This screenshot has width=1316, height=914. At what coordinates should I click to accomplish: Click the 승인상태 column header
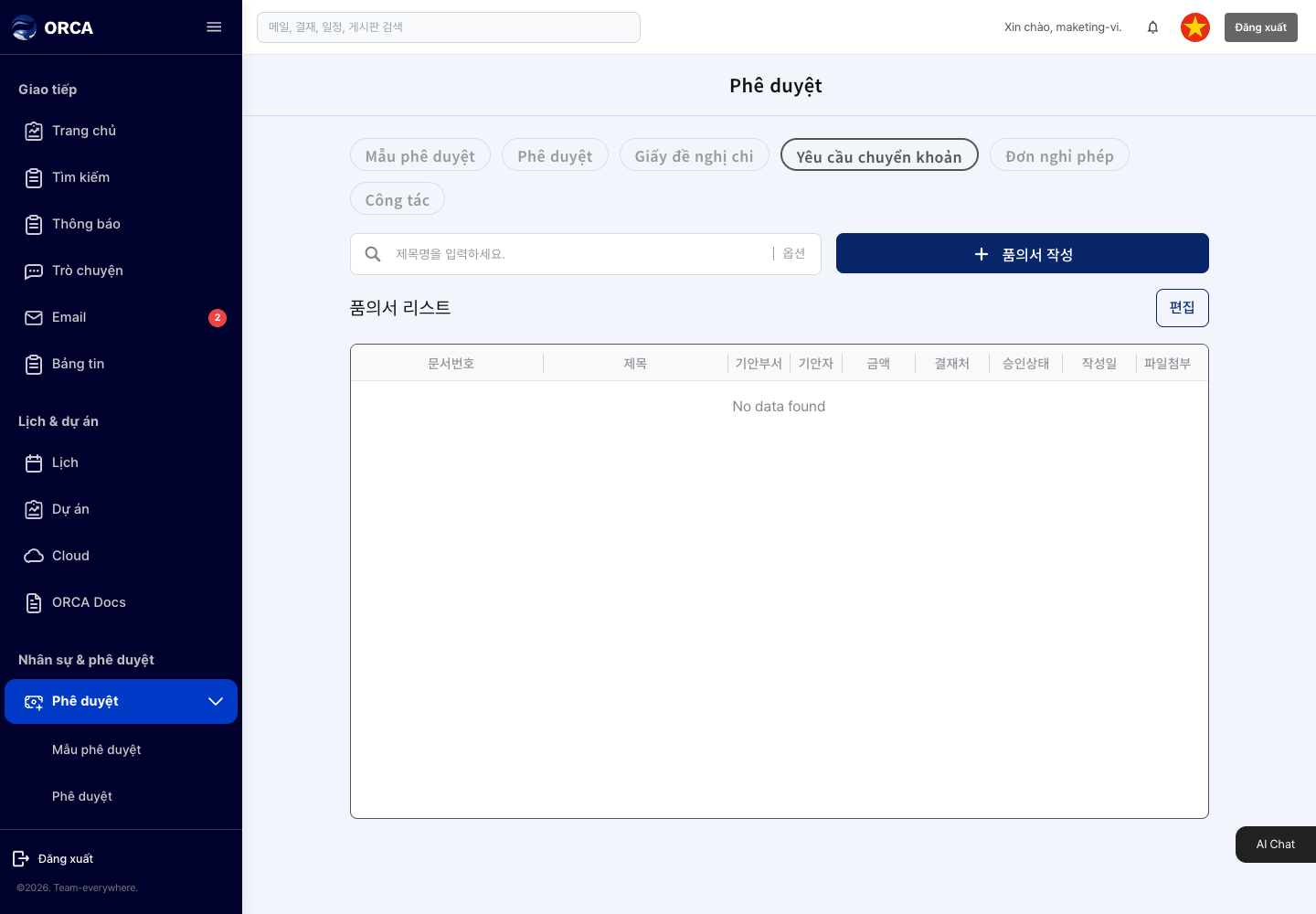[1025, 364]
